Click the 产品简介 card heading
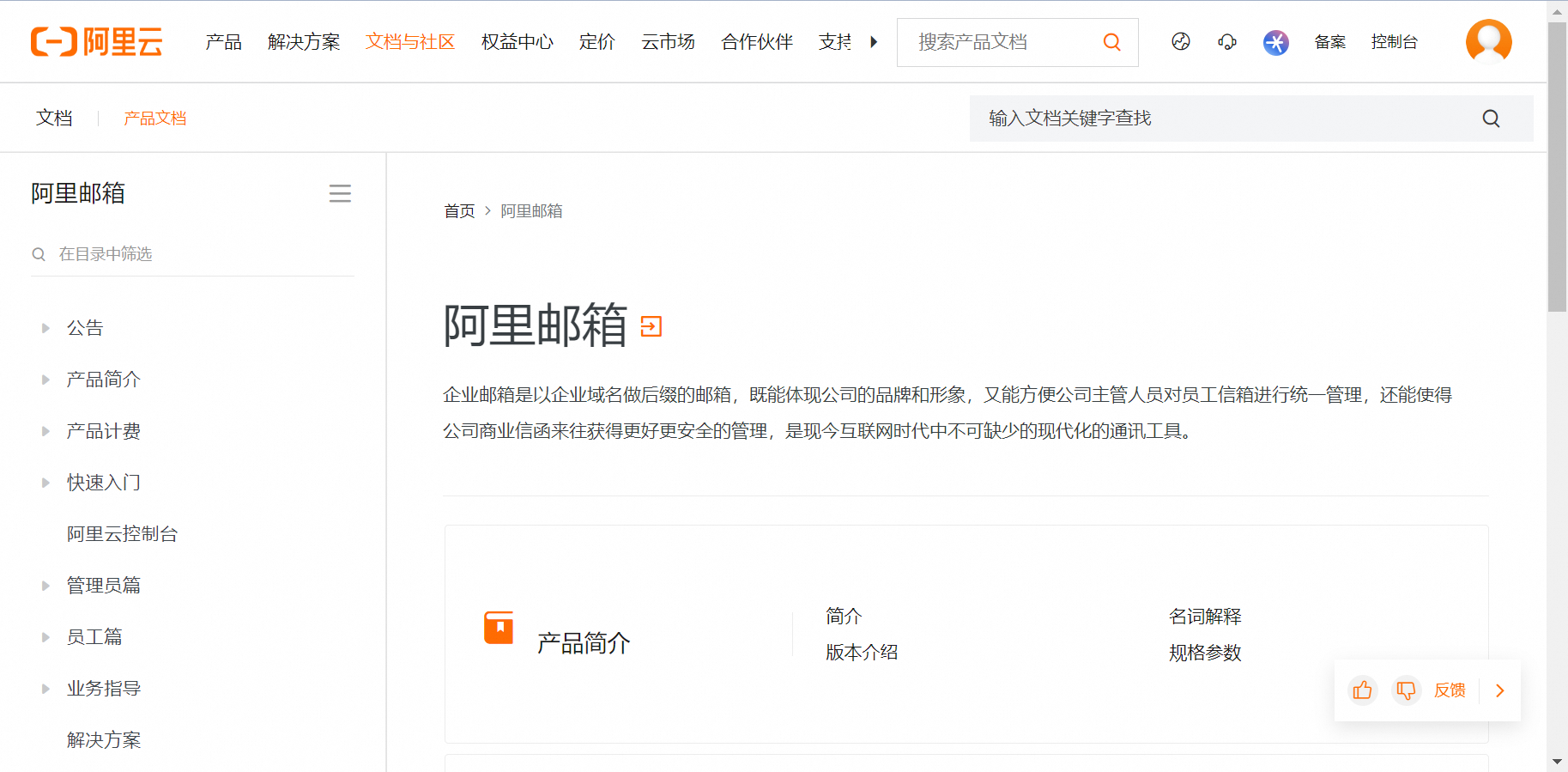The height and width of the screenshot is (772, 1568). click(x=584, y=643)
